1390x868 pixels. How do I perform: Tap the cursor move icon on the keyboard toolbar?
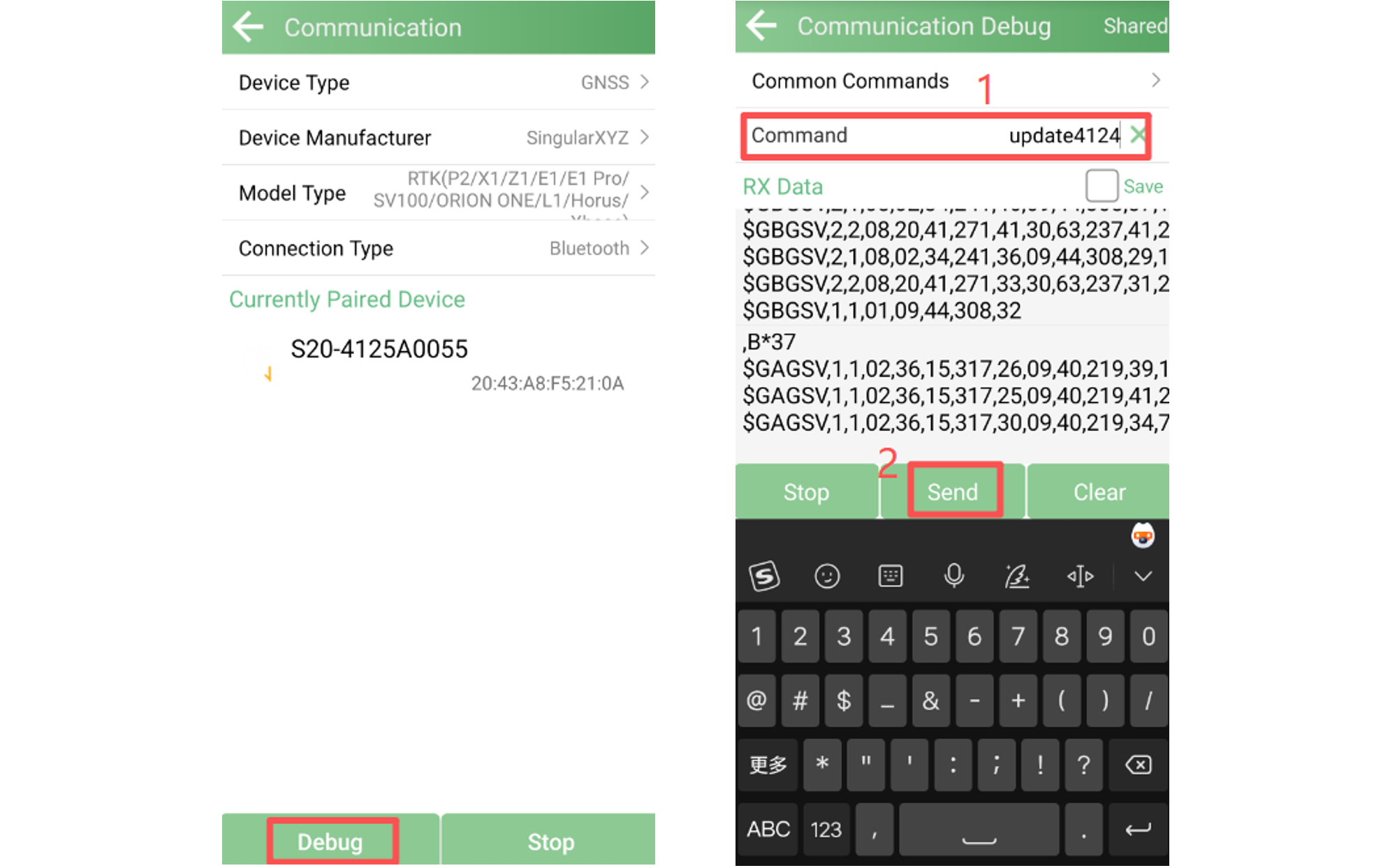point(1080,576)
